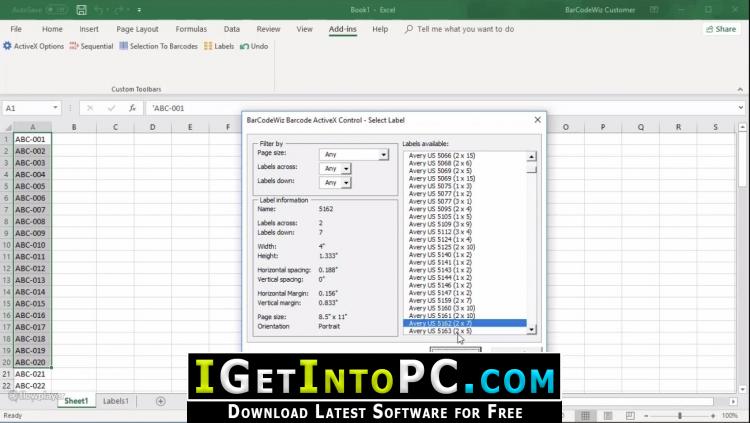Open the Labels tool
This screenshot has width=750, height=423.
(x=219, y=46)
